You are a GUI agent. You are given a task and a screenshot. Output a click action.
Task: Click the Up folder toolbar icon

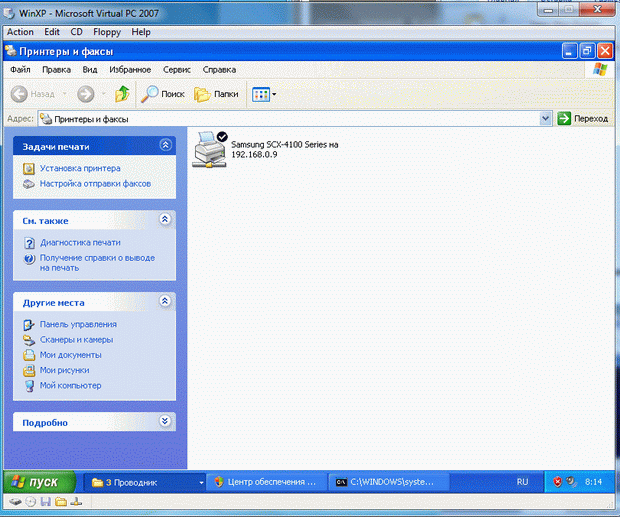[x=122, y=94]
